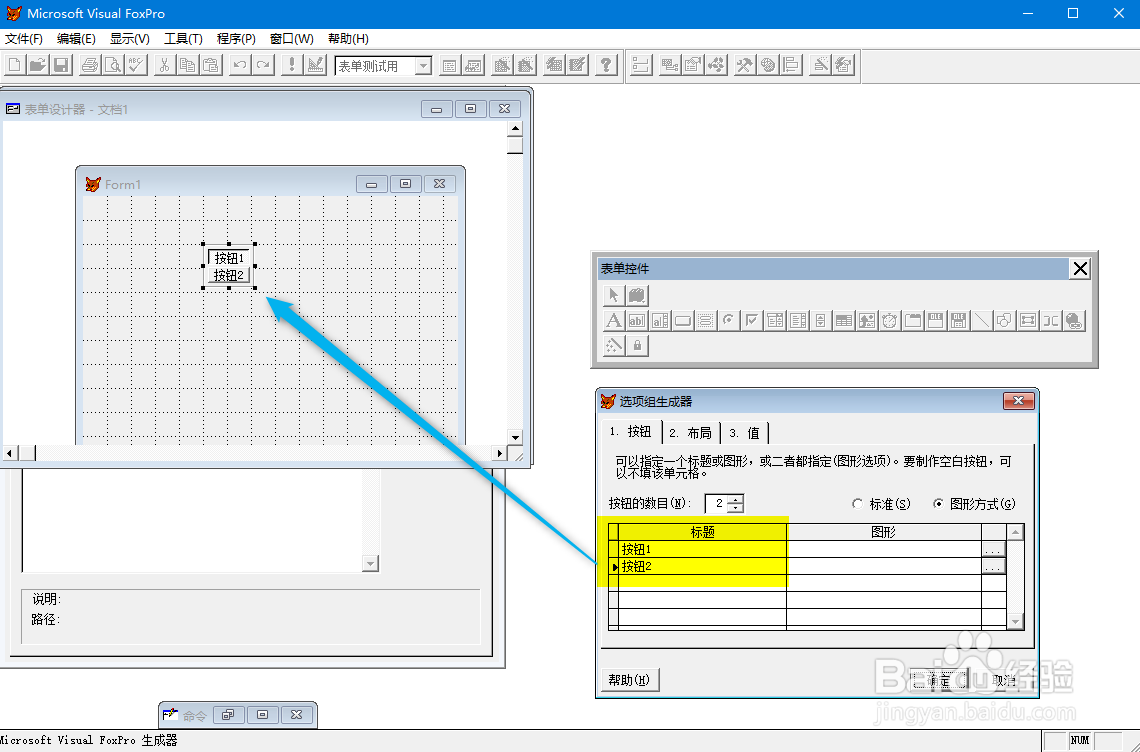Select the Command Group control tool
This screenshot has width=1140, height=752.
(x=705, y=321)
